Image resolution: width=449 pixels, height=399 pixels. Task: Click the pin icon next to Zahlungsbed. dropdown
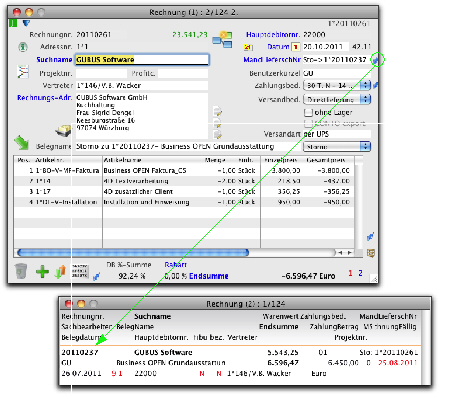tap(376, 85)
